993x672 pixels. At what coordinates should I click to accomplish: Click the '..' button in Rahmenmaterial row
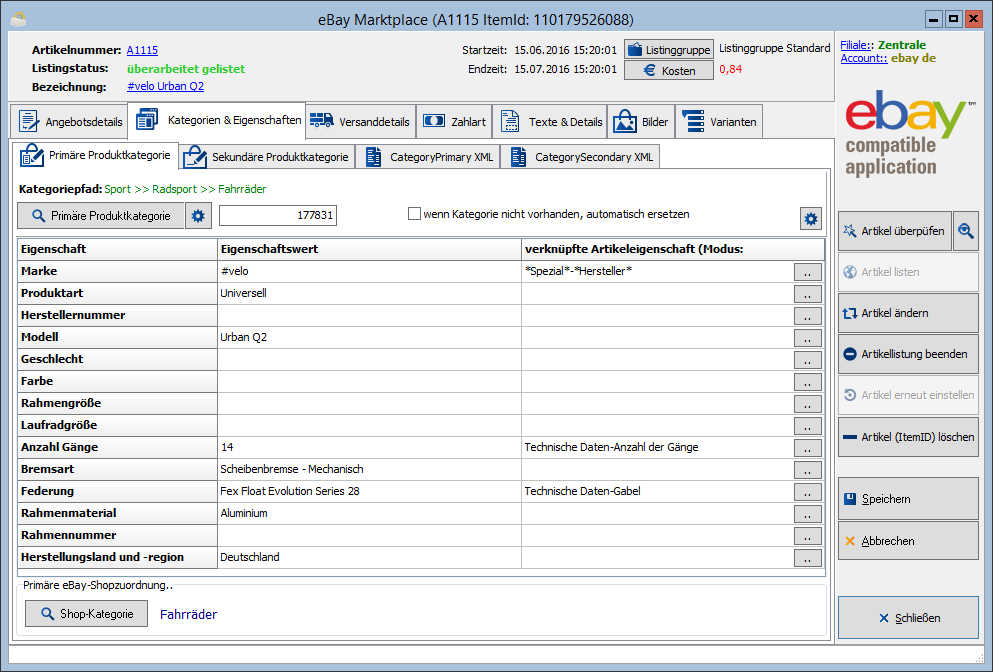click(x=807, y=514)
